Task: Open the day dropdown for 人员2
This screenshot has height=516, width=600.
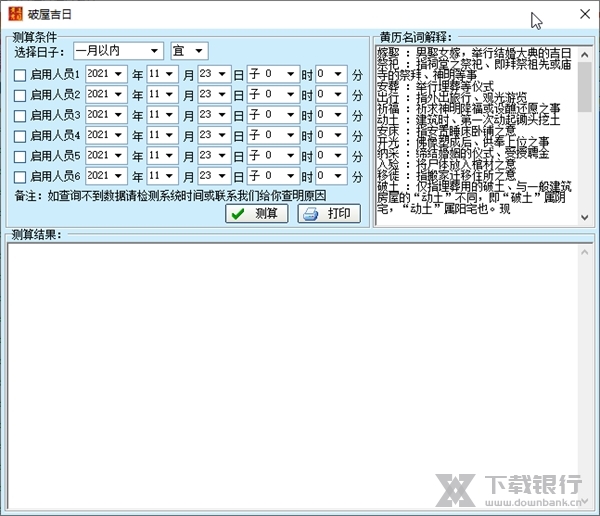Action: click(214, 94)
